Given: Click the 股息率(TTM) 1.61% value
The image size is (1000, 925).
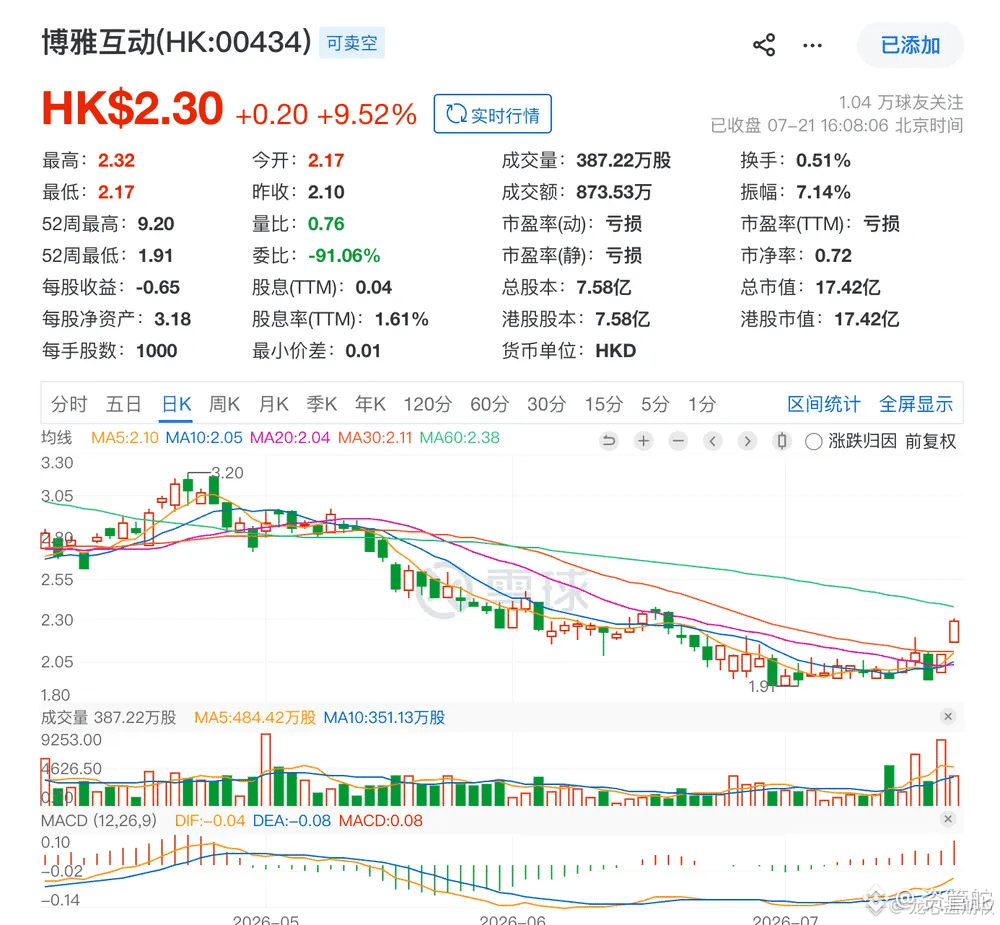Looking at the screenshot, I should tap(401, 319).
